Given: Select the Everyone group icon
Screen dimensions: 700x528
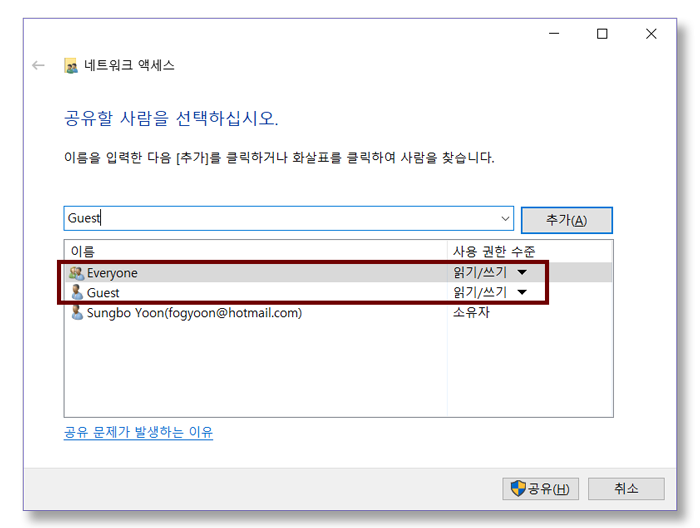Looking at the screenshot, I should coord(76,273).
